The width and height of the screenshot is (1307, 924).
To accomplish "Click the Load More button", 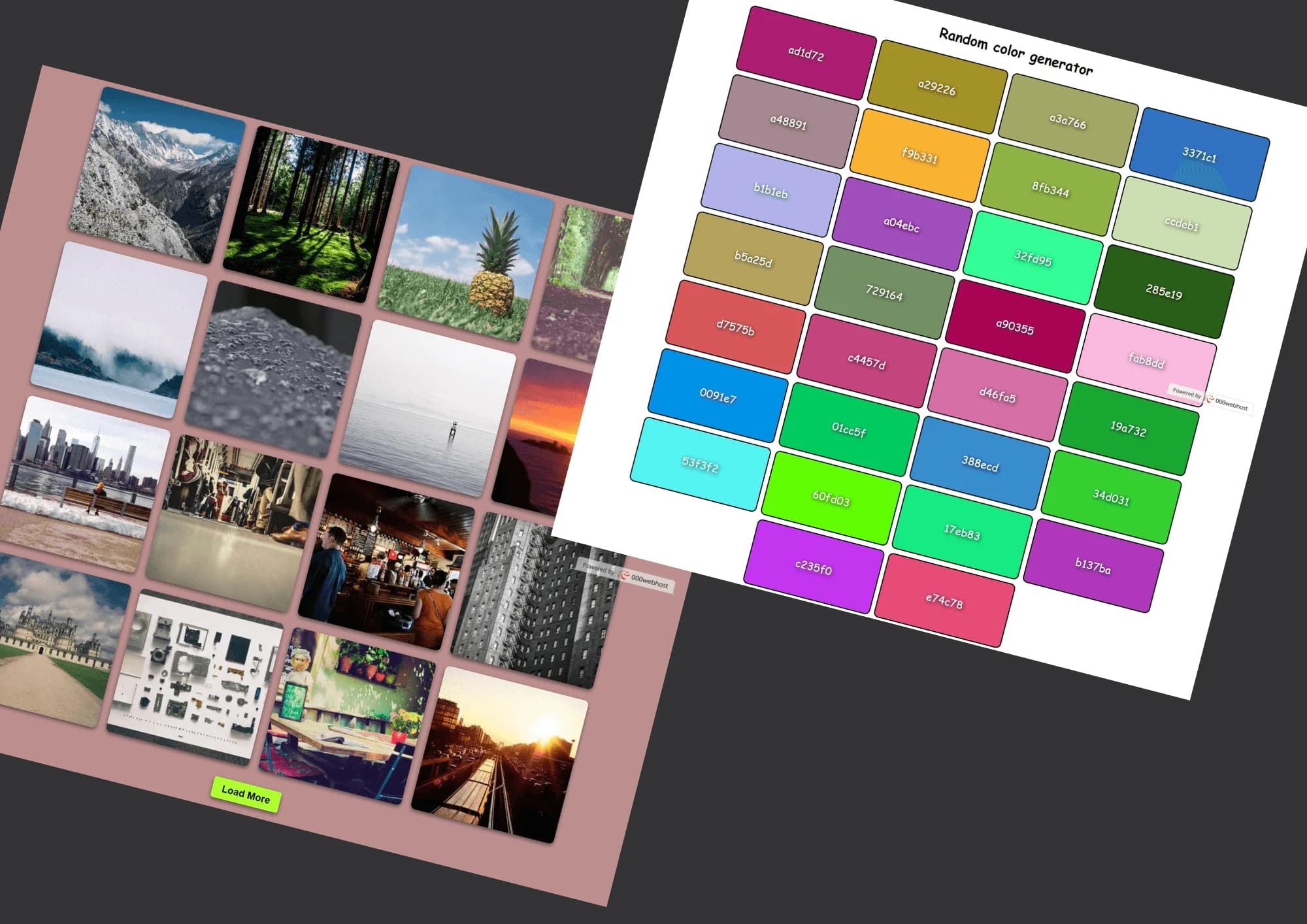I will 246,795.
